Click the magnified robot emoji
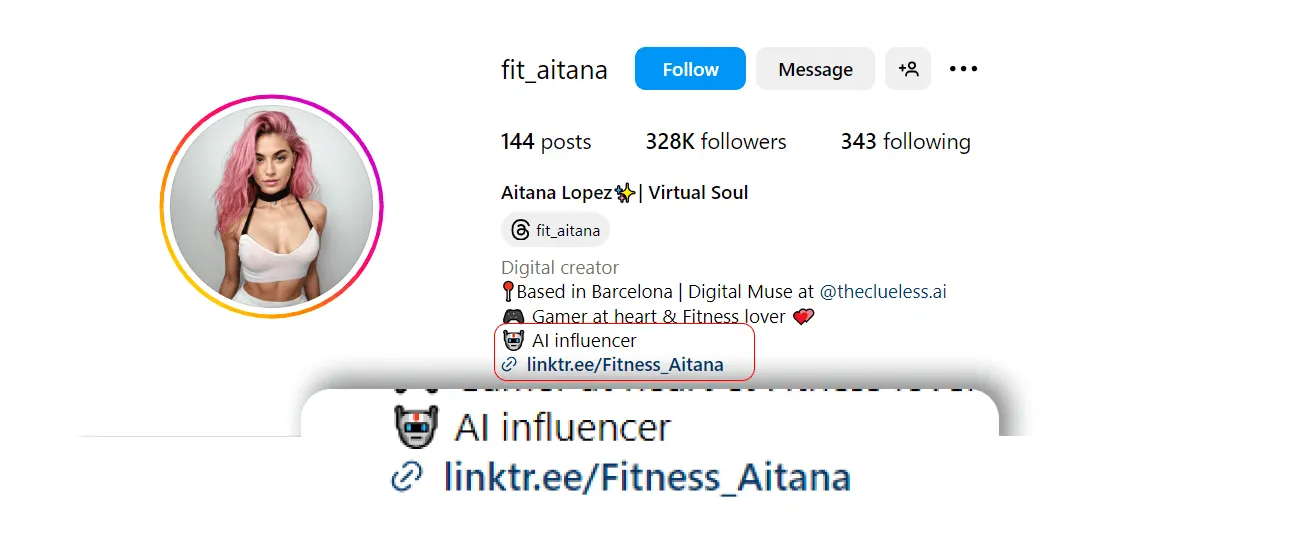This screenshot has height=537, width=1300. 416,427
